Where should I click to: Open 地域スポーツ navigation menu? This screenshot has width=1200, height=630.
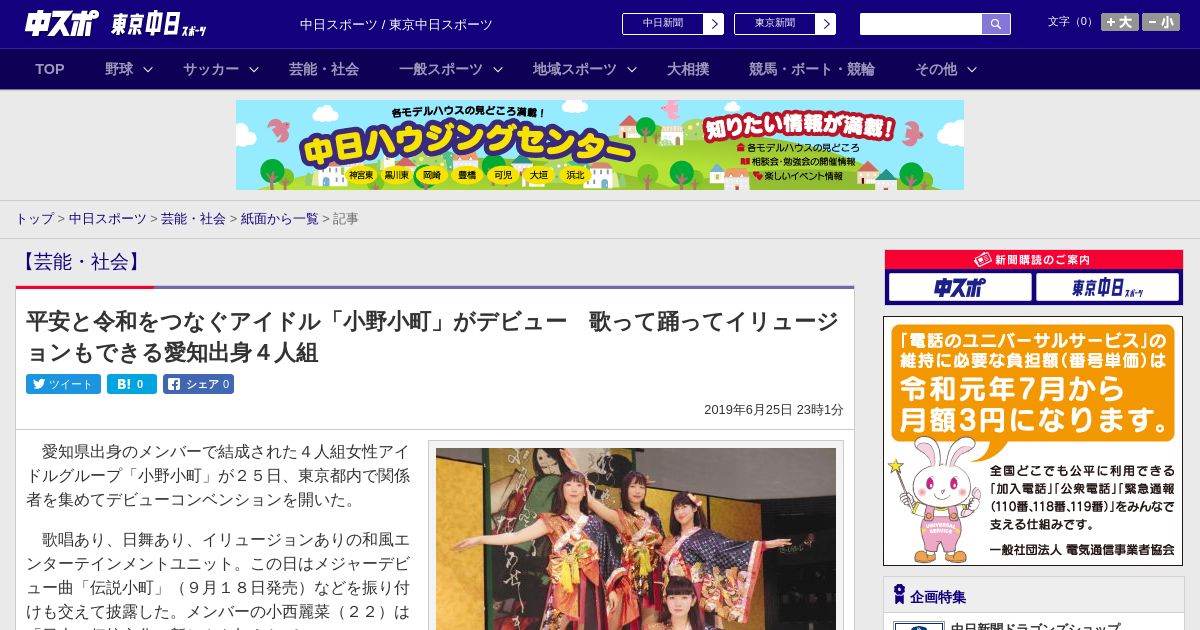click(575, 69)
